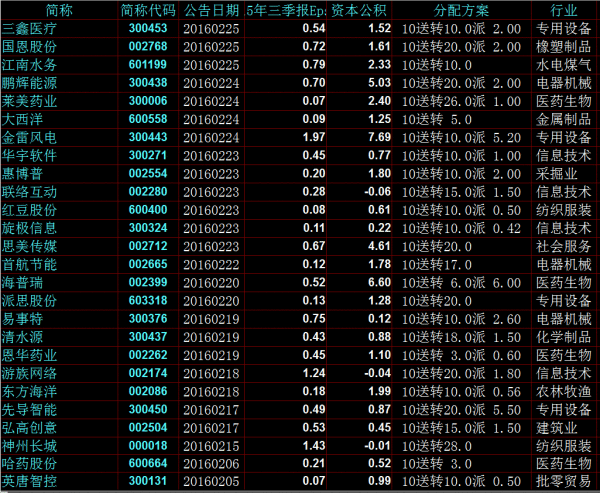Click stock code 600558
Screen dimensions: 600x493
coord(148,119)
